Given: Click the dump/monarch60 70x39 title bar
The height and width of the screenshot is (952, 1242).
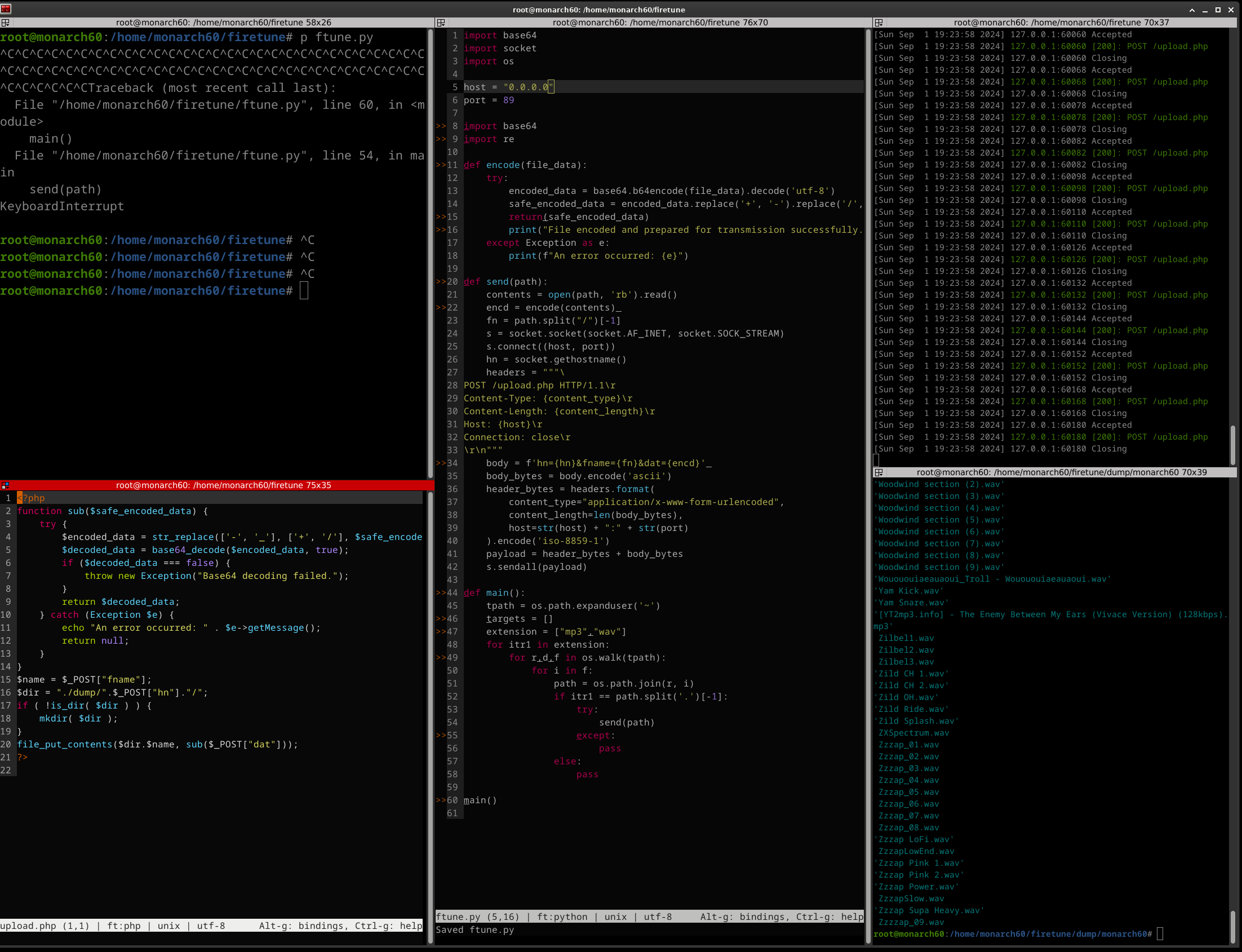Looking at the screenshot, I should pos(1061,472).
